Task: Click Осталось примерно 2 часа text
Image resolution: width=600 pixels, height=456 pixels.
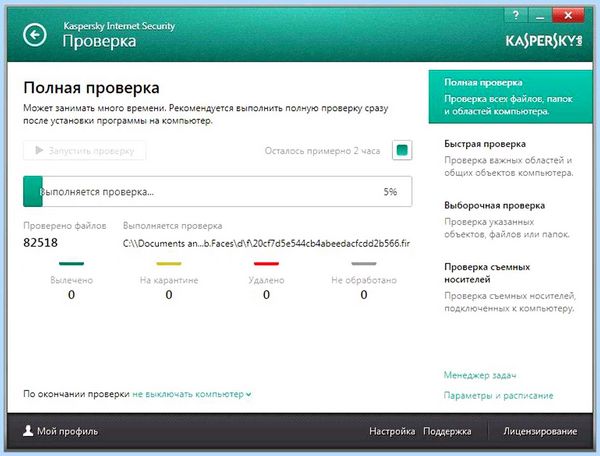Action: (322, 151)
